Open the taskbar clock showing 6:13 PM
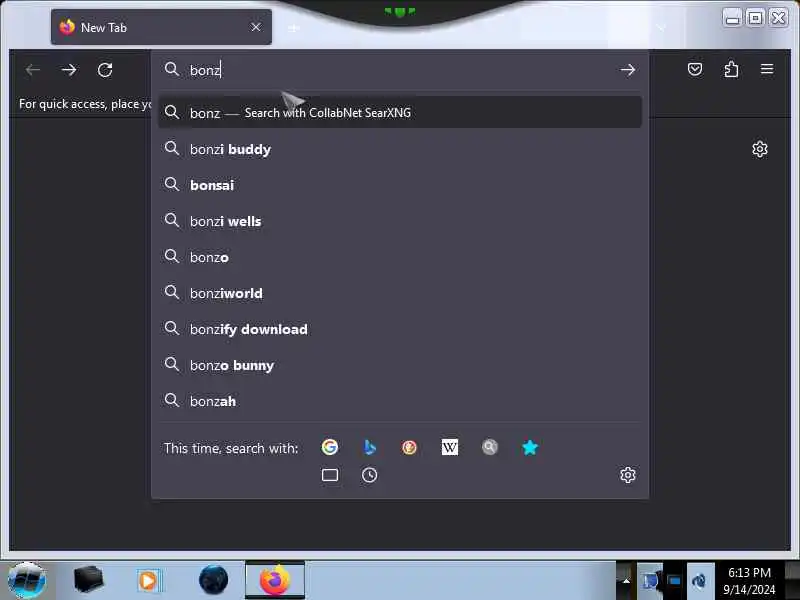The width and height of the screenshot is (800, 600). click(749, 581)
